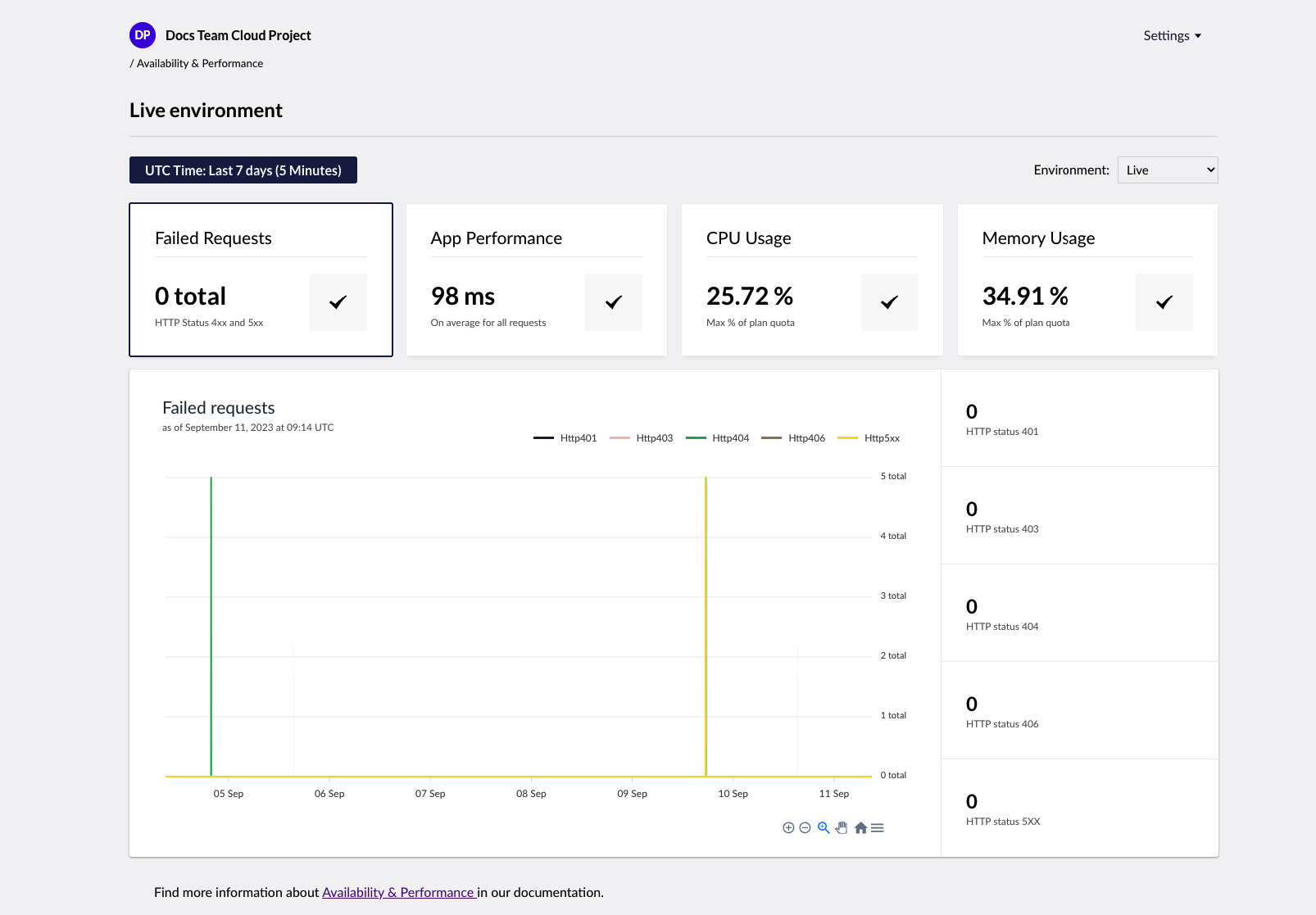
Task: Click the DP project avatar icon
Action: (143, 35)
